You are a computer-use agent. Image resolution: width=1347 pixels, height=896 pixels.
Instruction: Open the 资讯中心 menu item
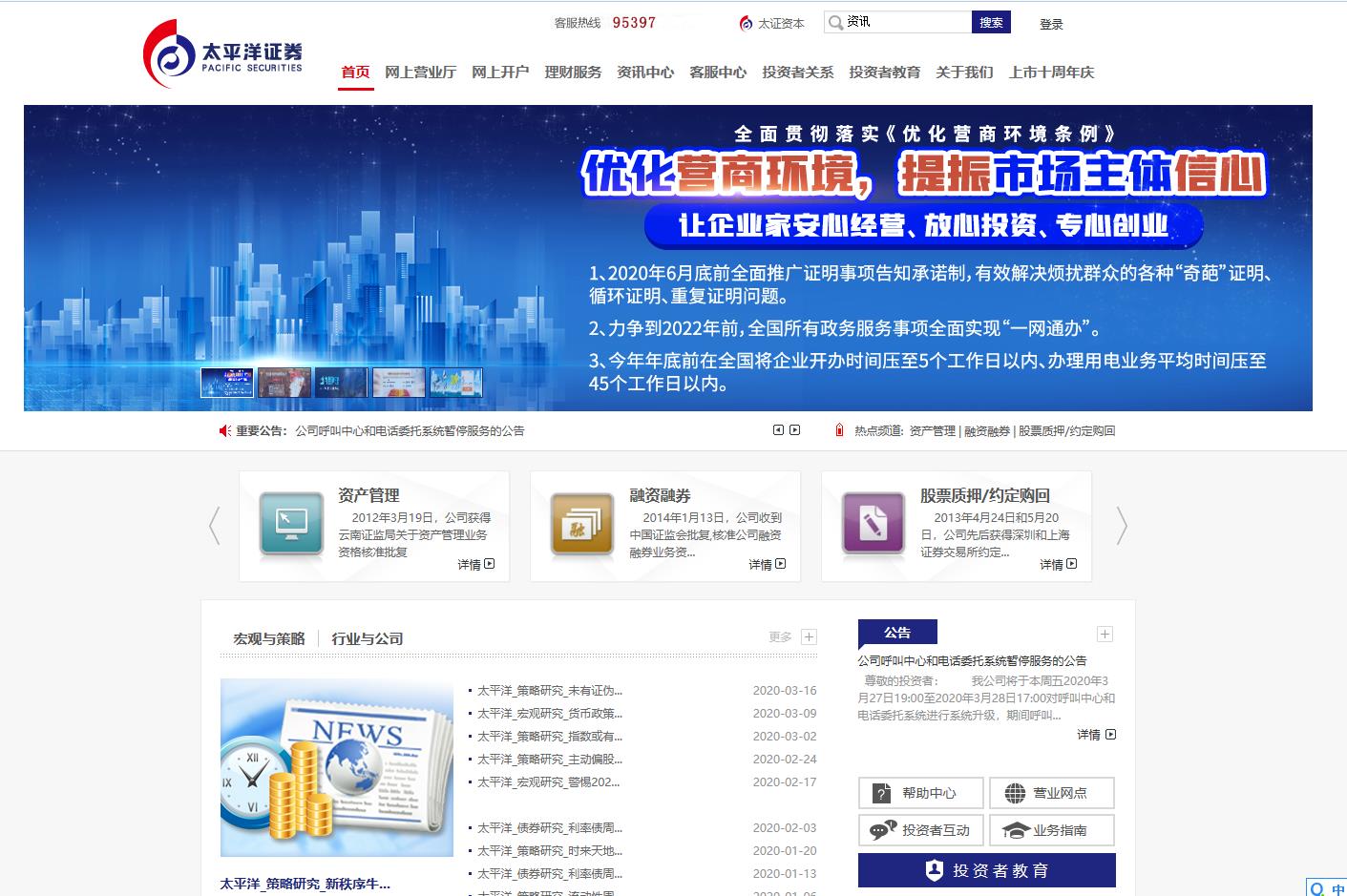point(645,72)
